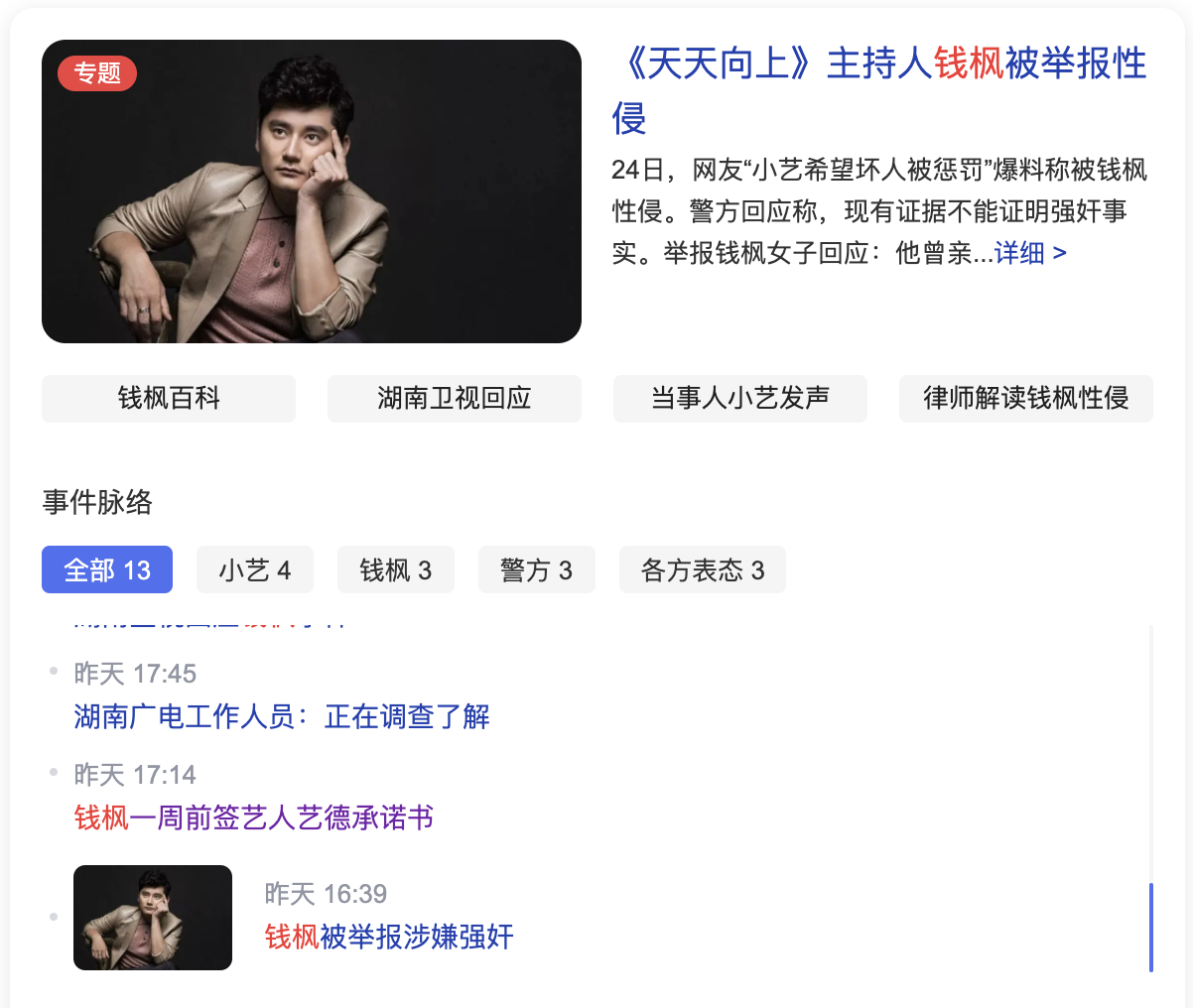Open the 钱枫百科 button

coord(169,399)
